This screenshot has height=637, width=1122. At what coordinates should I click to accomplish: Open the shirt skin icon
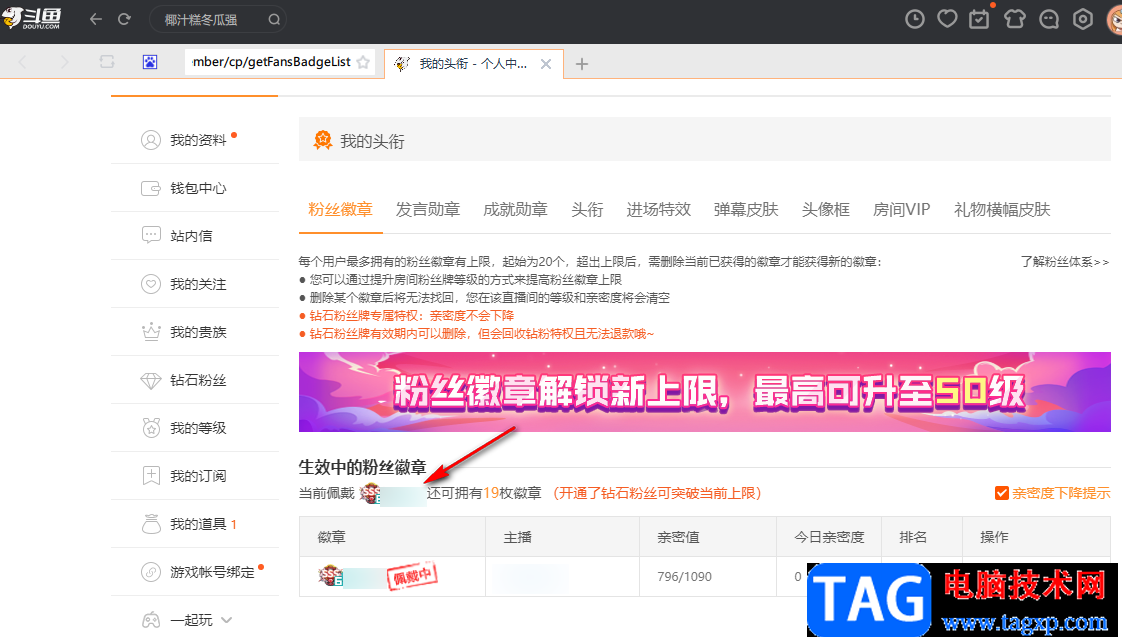[x=1015, y=19]
